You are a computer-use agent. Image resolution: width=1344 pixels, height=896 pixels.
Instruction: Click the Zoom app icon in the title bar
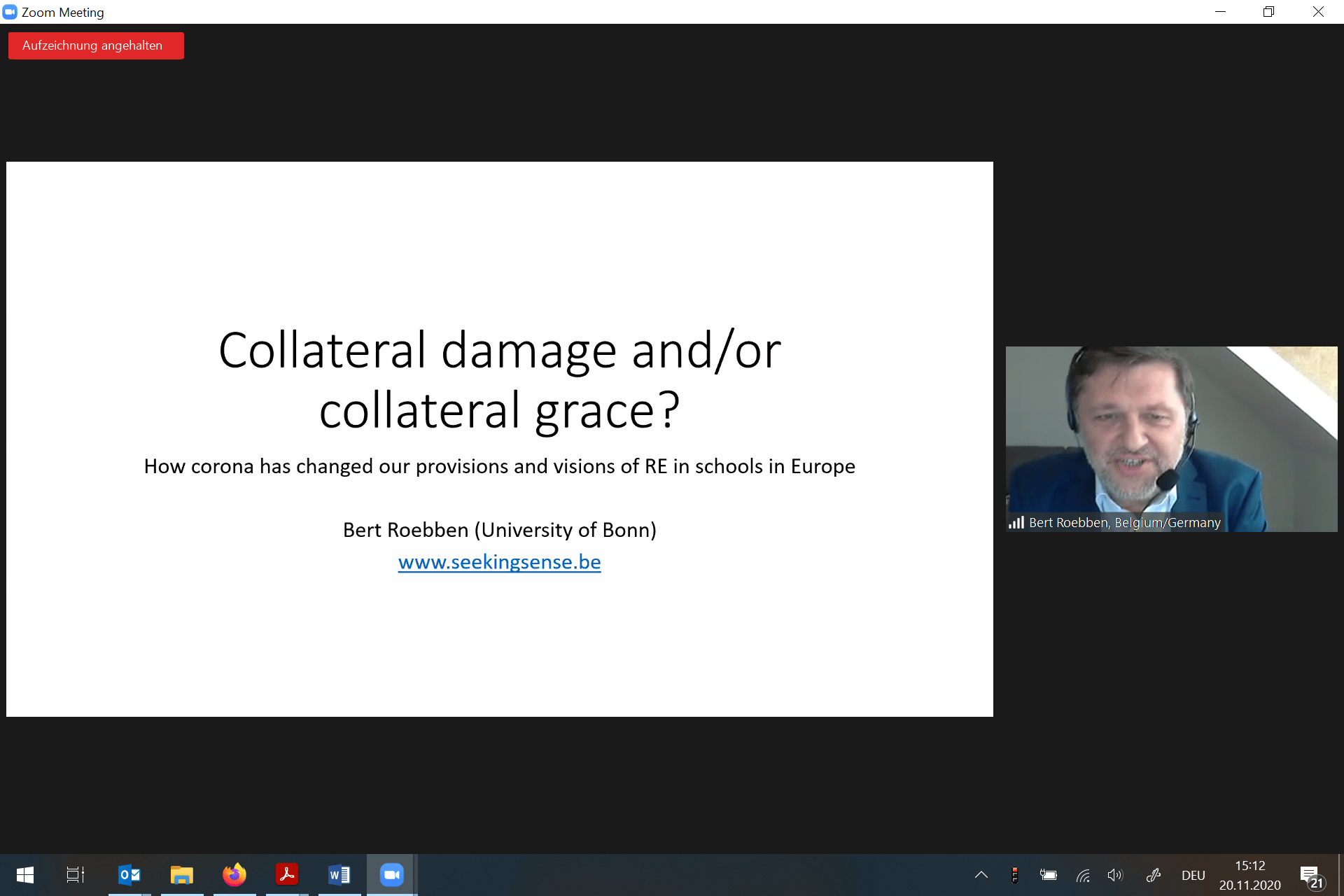coord(10,12)
